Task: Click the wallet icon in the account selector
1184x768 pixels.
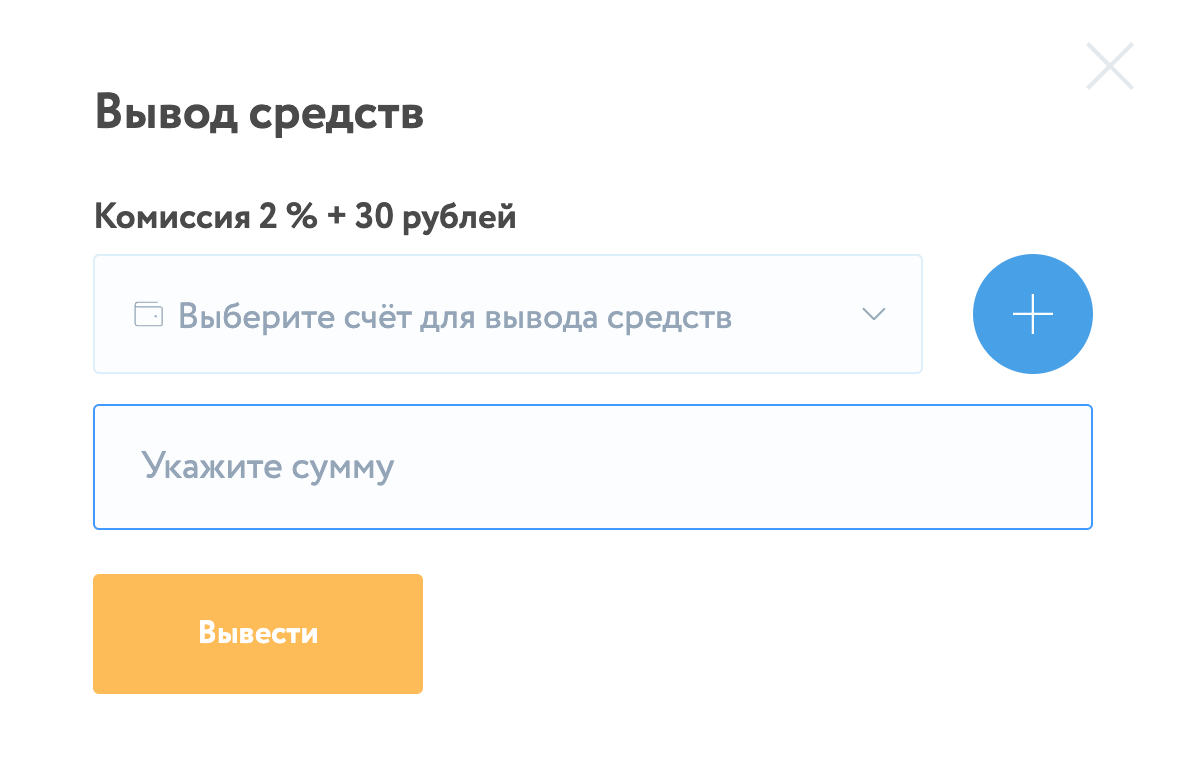Action: [x=148, y=314]
